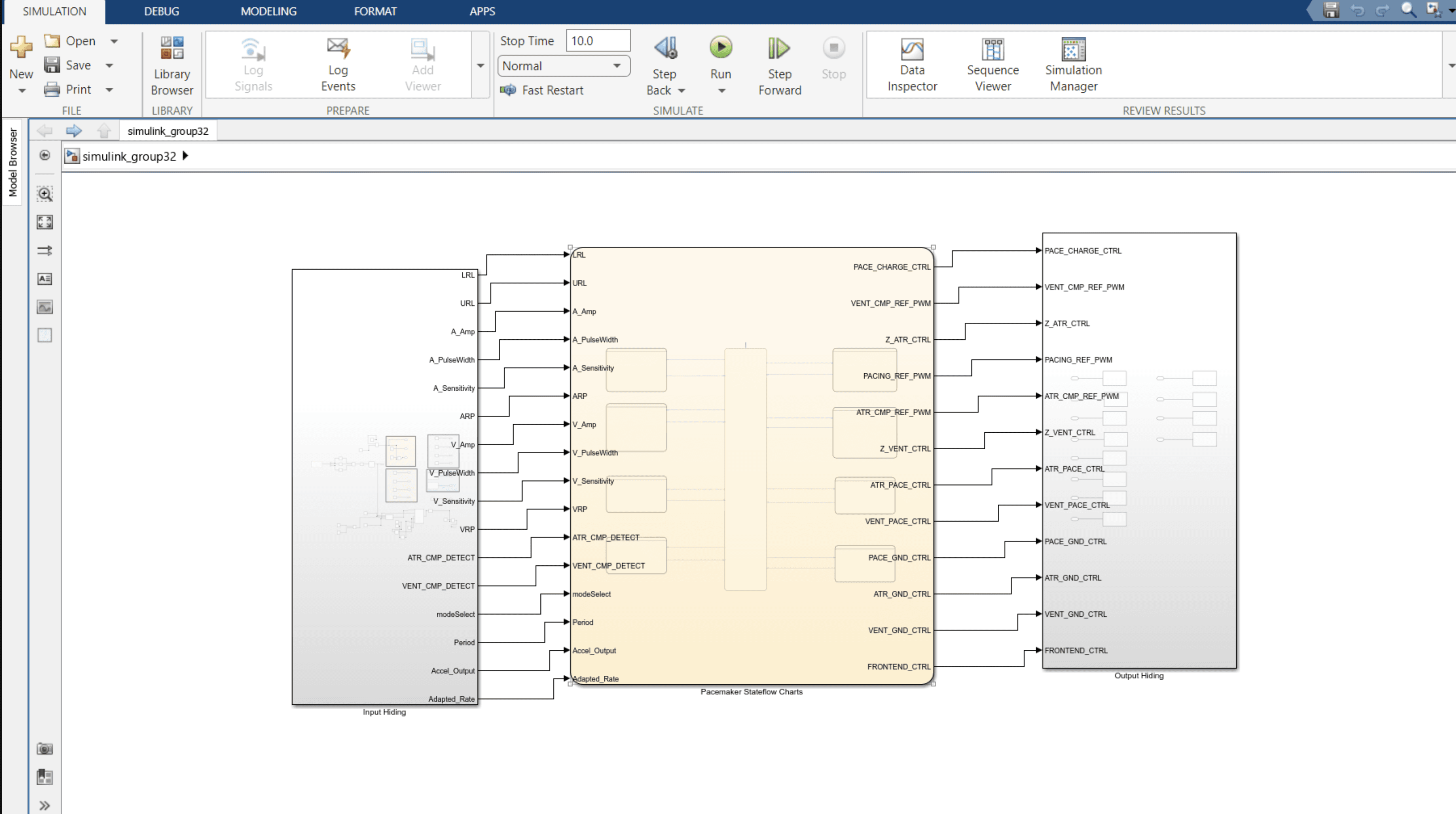Click the Step Forward icon
The height and width of the screenshot is (814, 1456).
coord(779,49)
